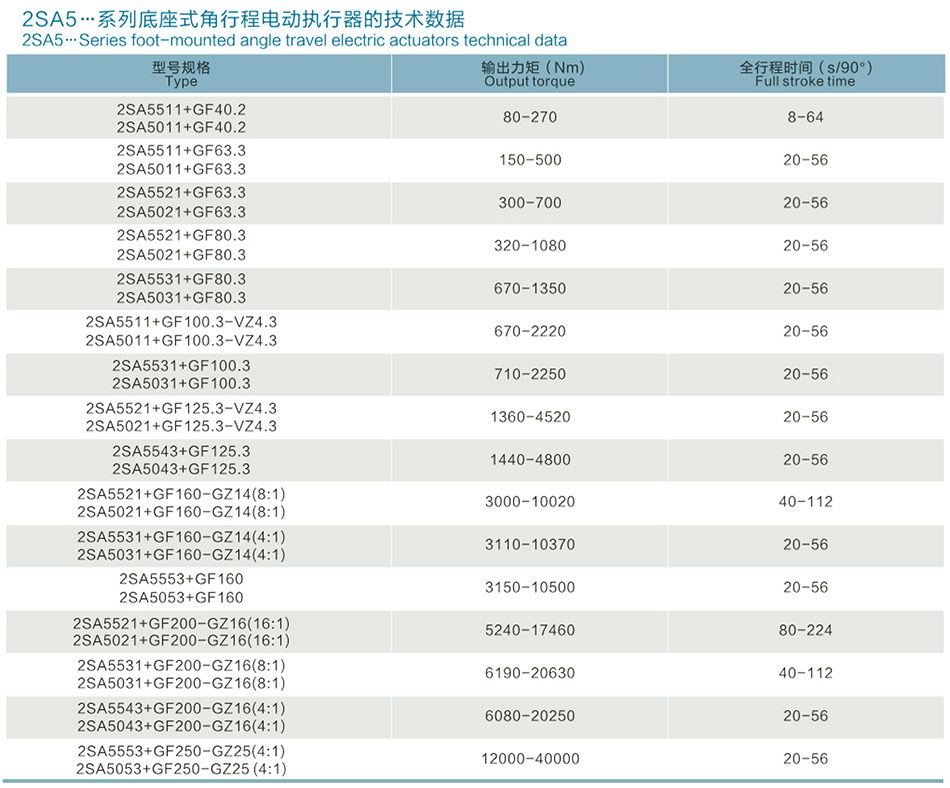
Task: Click the 300-700 torque cell
Action: 530,203
